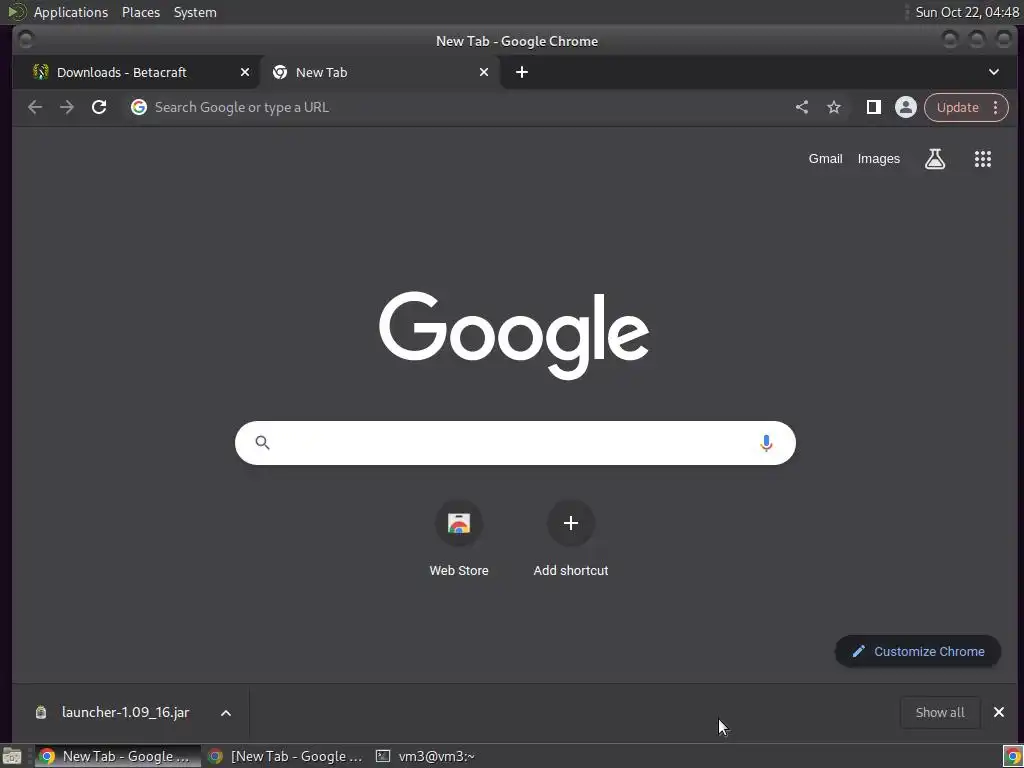Show all downloads
The width and height of the screenshot is (1024, 768).
(940, 712)
